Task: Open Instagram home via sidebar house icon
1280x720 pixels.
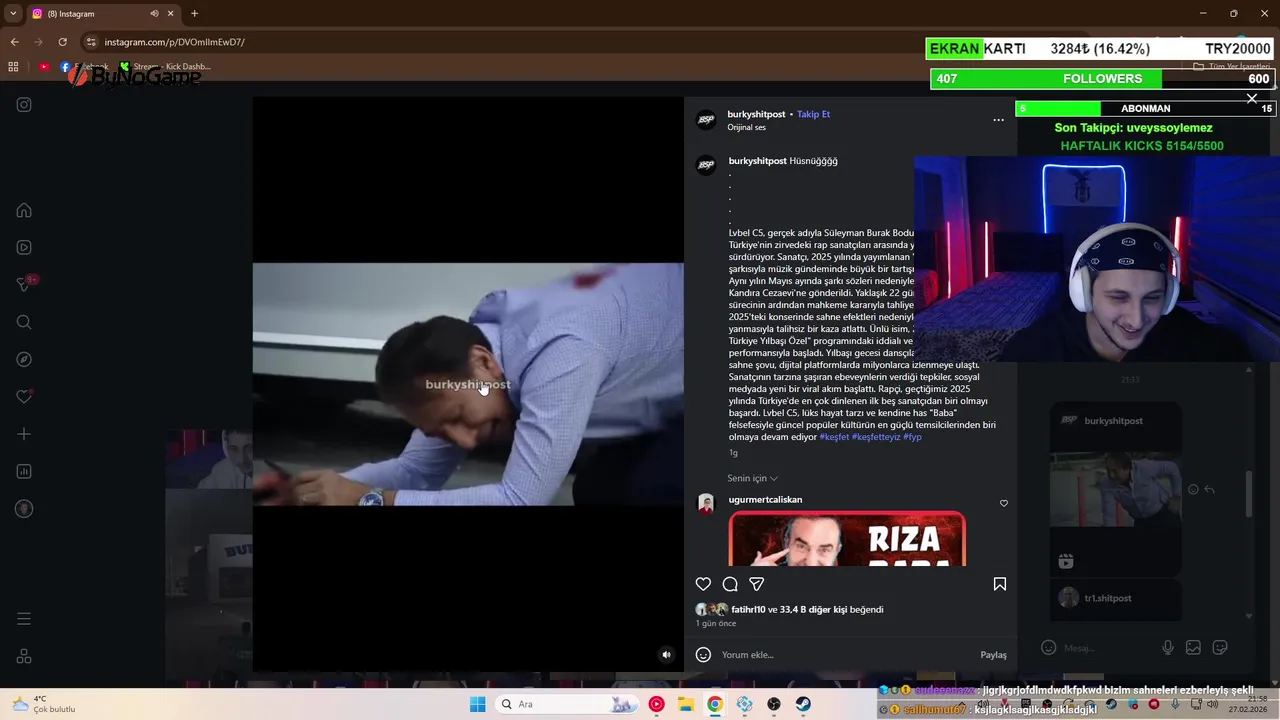Action: 24,210
